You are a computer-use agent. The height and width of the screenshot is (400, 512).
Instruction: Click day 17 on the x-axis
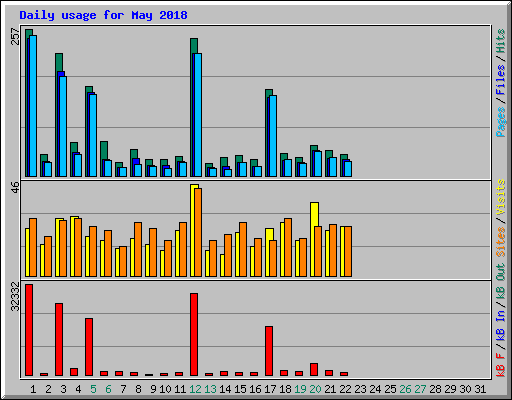click(270, 389)
